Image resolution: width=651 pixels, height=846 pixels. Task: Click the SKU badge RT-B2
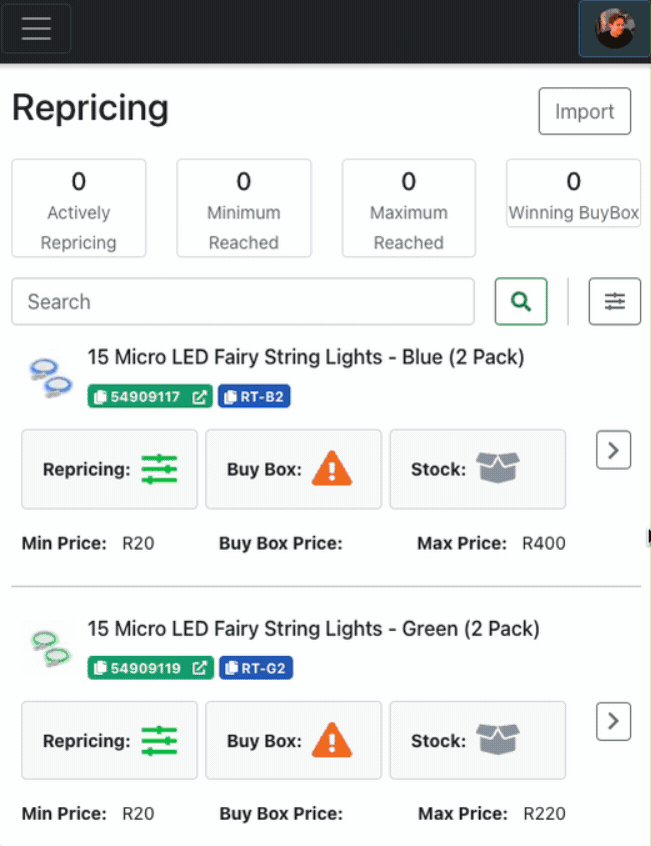coord(254,396)
